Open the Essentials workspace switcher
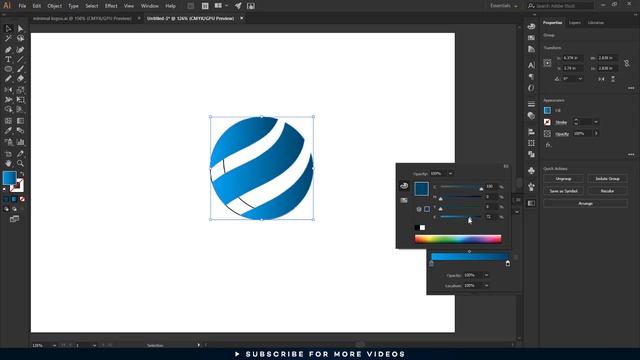 coord(504,6)
